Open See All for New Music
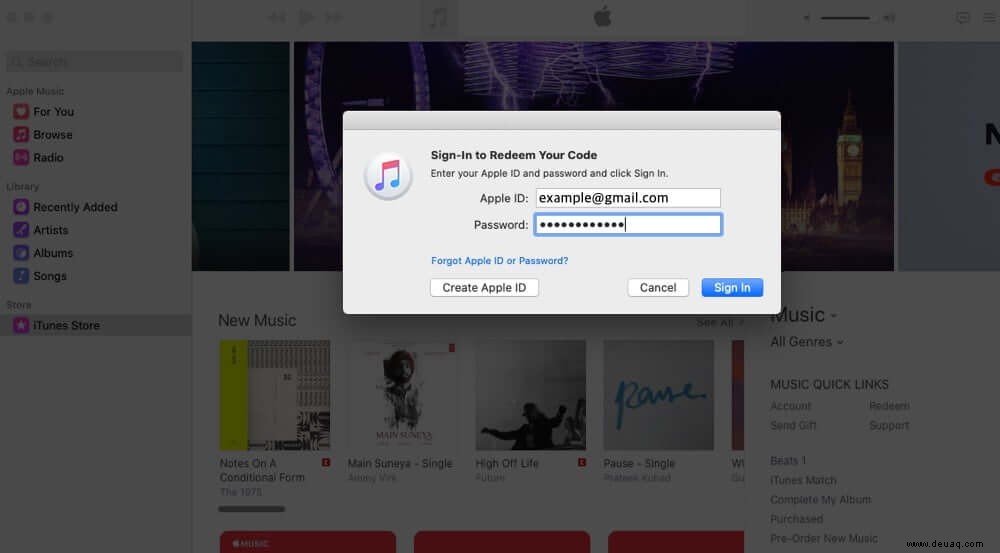The image size is (1000, 553). (x=721, y=323)
